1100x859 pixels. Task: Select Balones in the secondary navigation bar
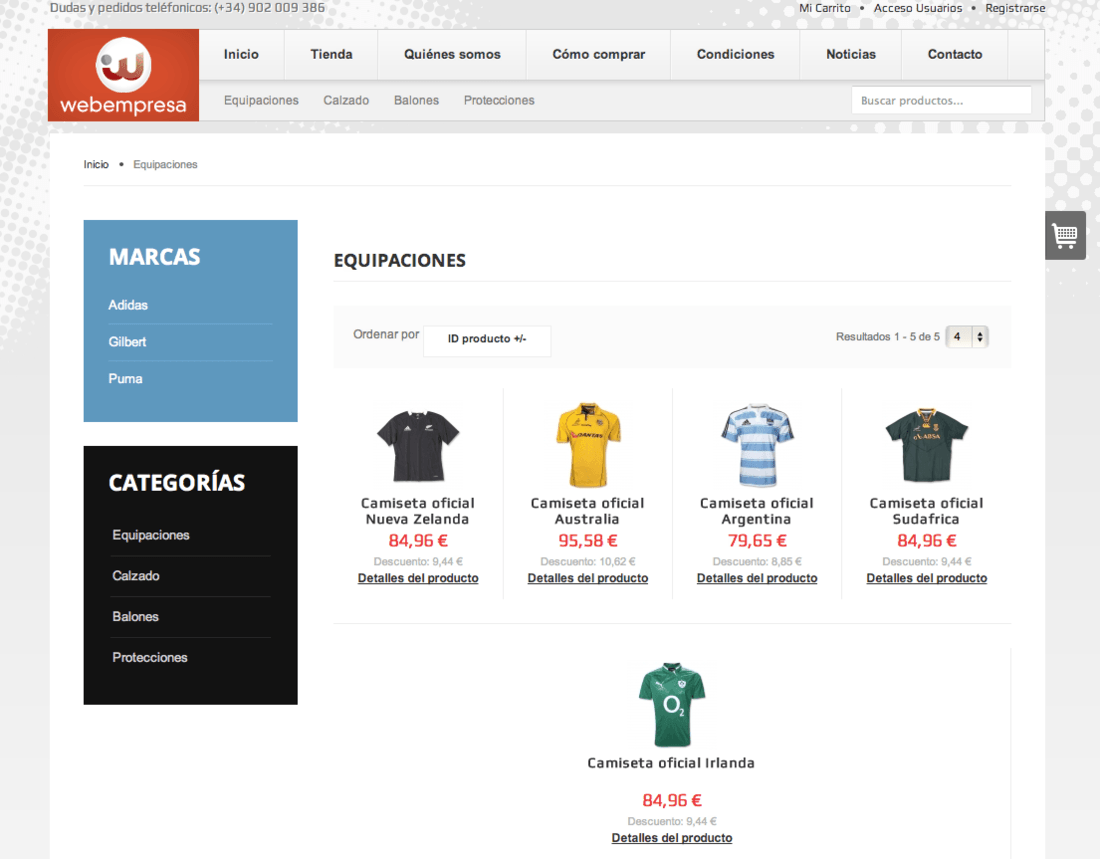[x=416, y=100]
